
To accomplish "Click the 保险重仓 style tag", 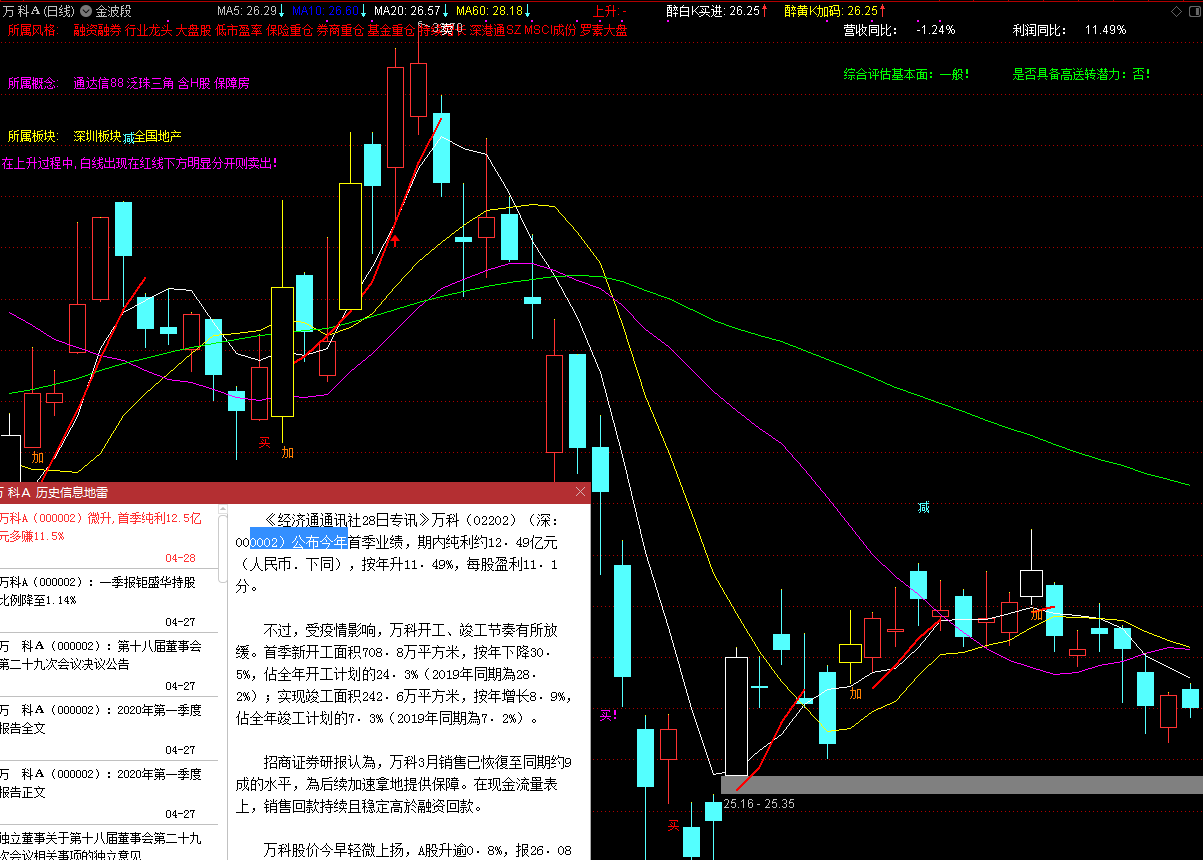I will (289, 30).
